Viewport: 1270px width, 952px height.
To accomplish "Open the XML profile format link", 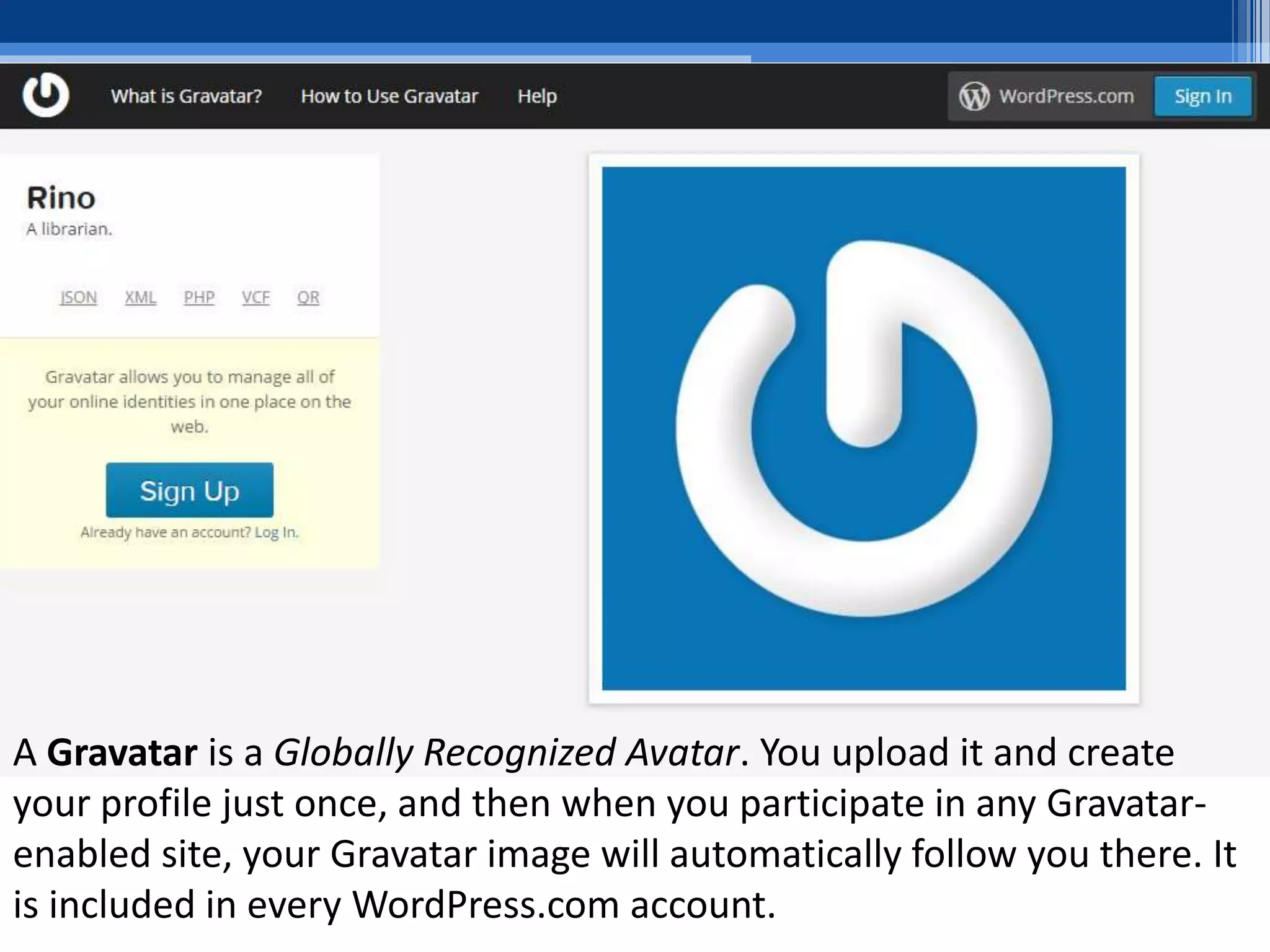I will [140, 297].
